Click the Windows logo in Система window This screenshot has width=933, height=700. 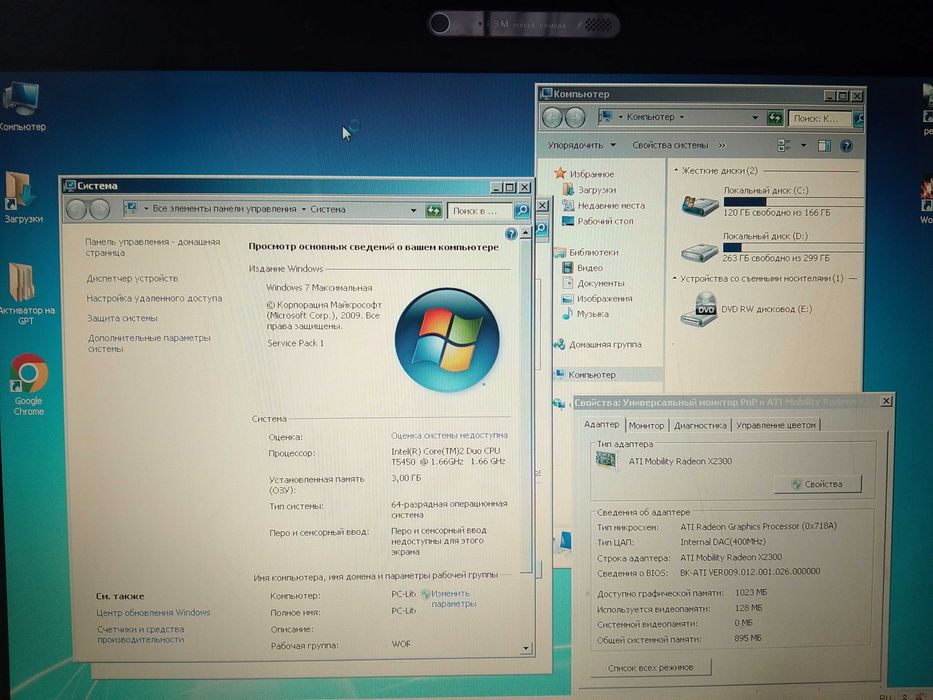tap(447, 340)
